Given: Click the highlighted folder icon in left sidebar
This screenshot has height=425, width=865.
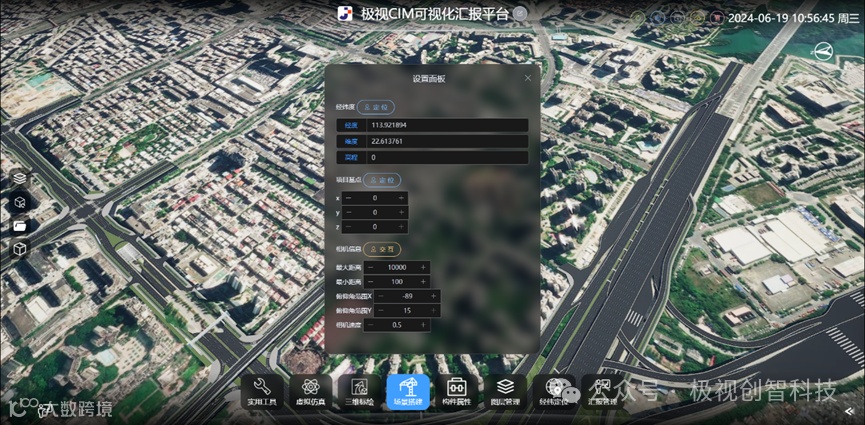Looking at the screenshot, I should pyautogui.click(x=20, y=226).
